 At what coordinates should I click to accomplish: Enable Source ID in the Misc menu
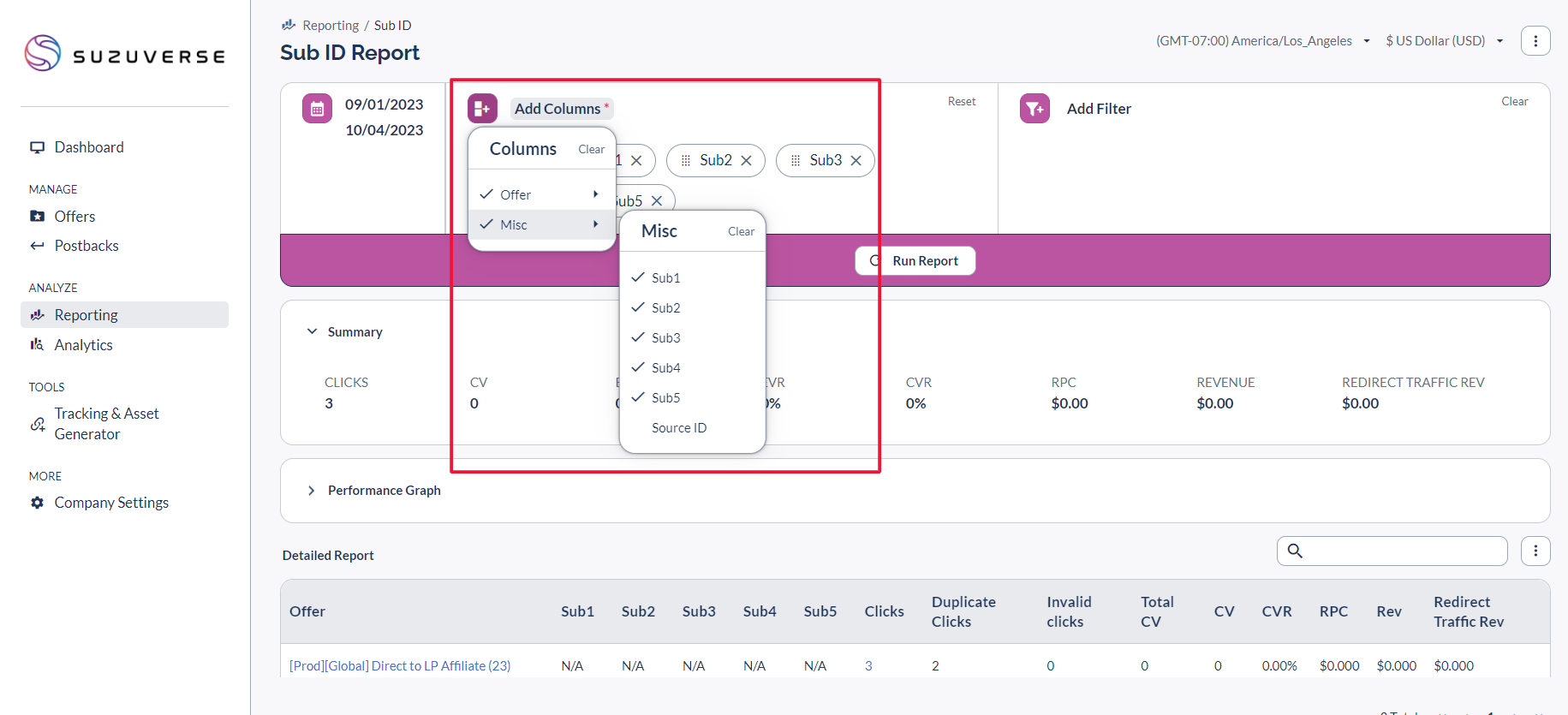(678, 427)
